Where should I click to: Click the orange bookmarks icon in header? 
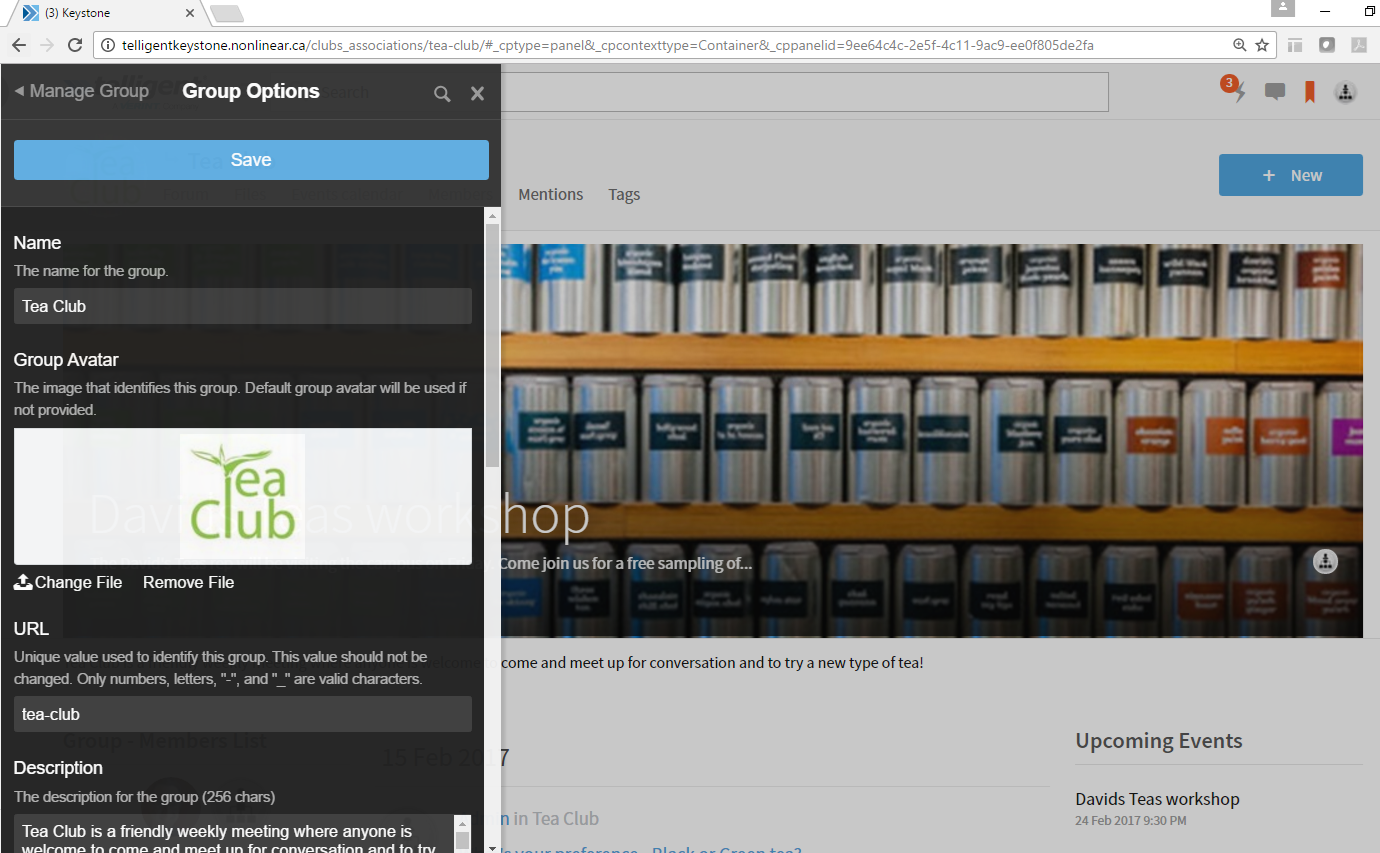point(1309,92)
